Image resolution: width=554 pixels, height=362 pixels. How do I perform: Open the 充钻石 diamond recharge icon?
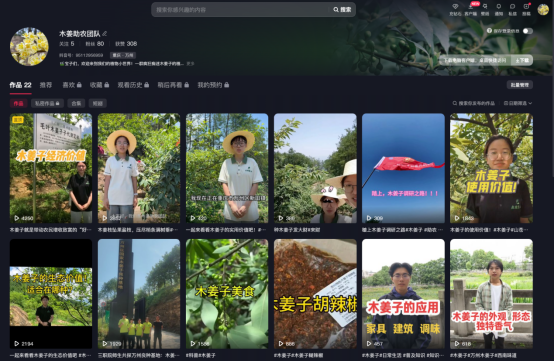click(455, 9)
